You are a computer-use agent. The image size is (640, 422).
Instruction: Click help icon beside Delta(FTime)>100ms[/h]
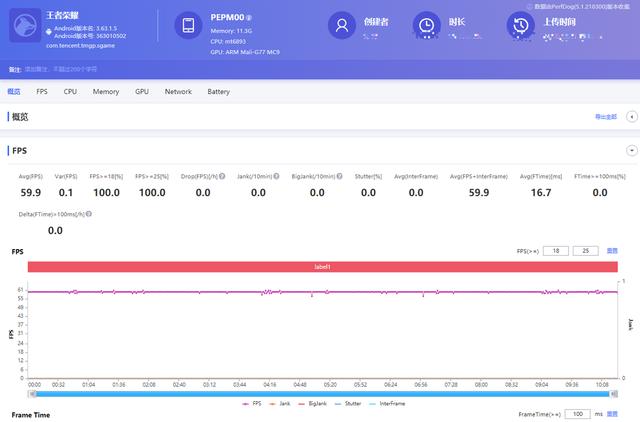pos(89,214)
